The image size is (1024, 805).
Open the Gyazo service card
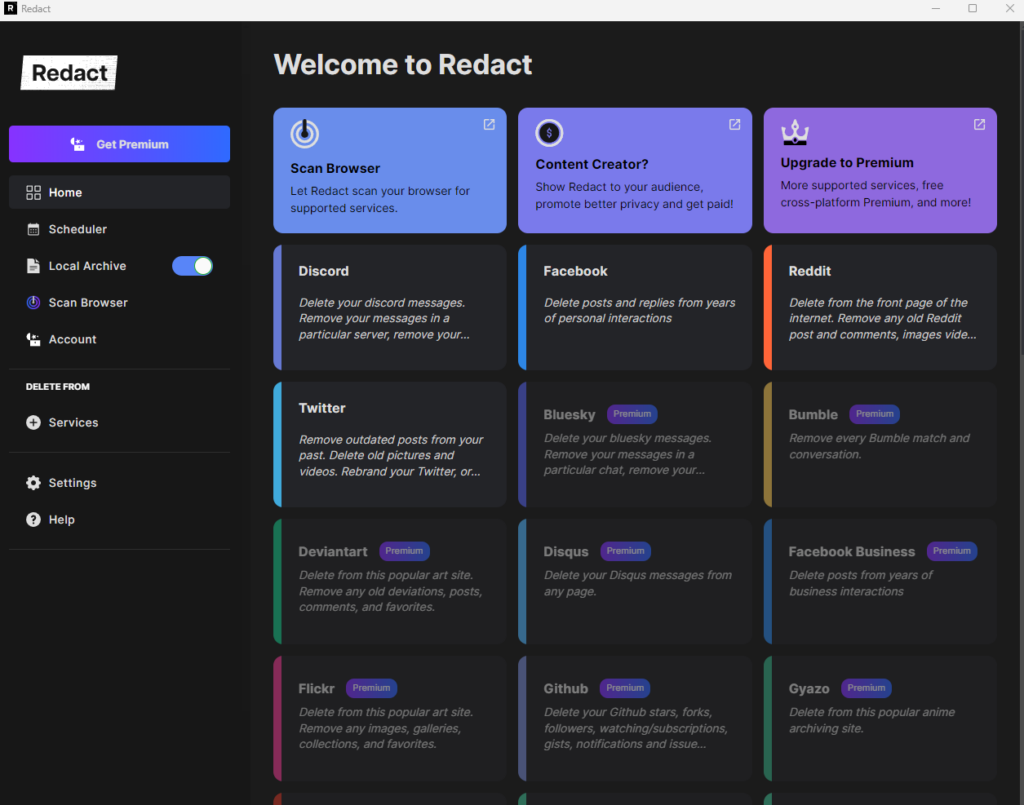tap(880, 719)
